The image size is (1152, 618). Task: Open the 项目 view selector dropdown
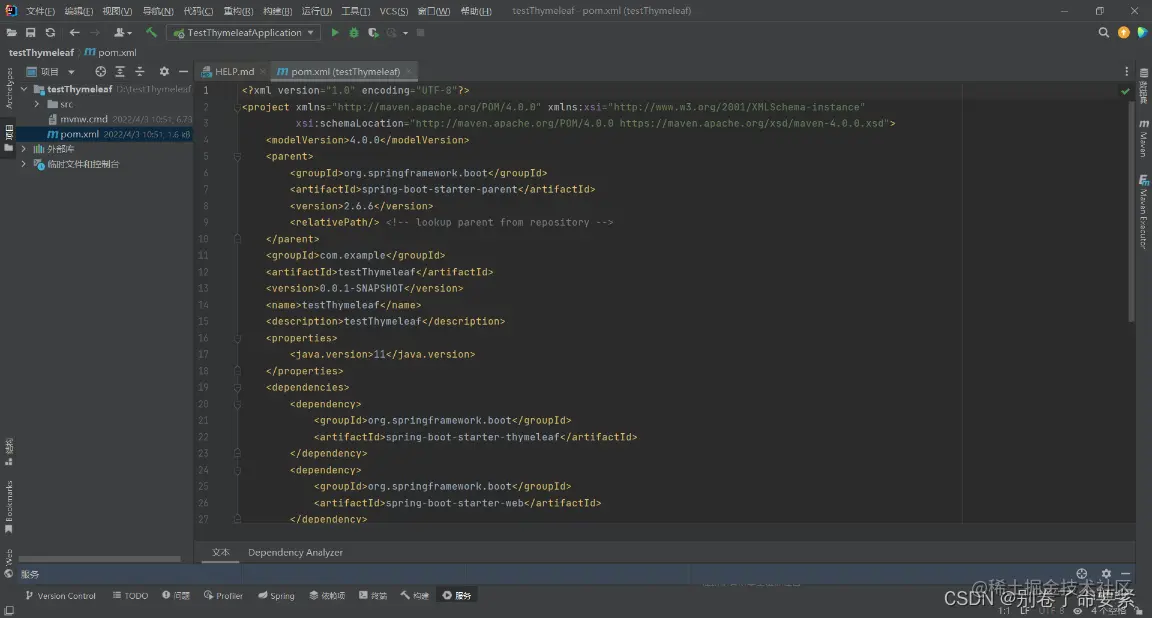tap(51, 71)
